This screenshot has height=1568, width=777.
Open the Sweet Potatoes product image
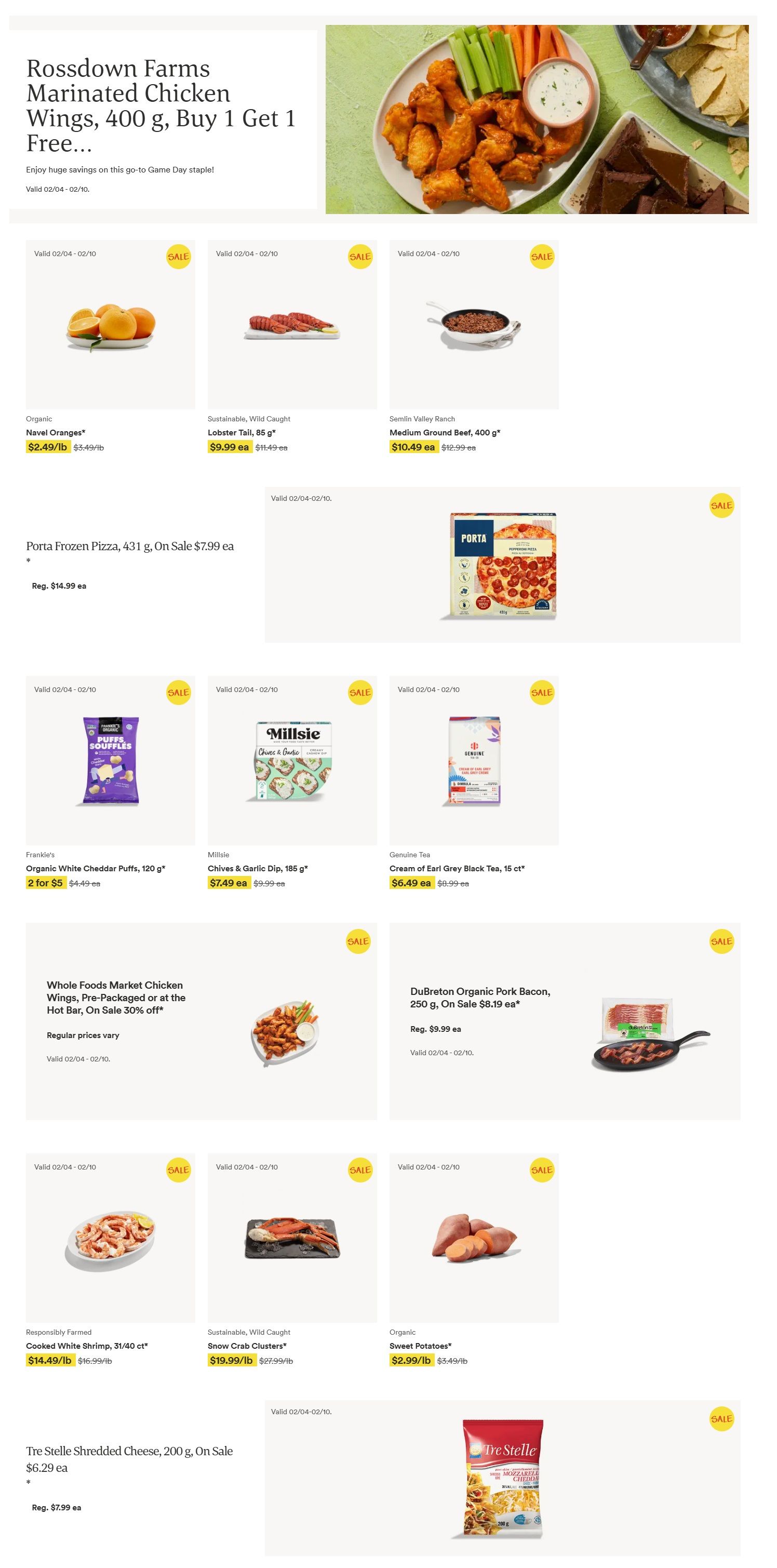pos(473,1237)
